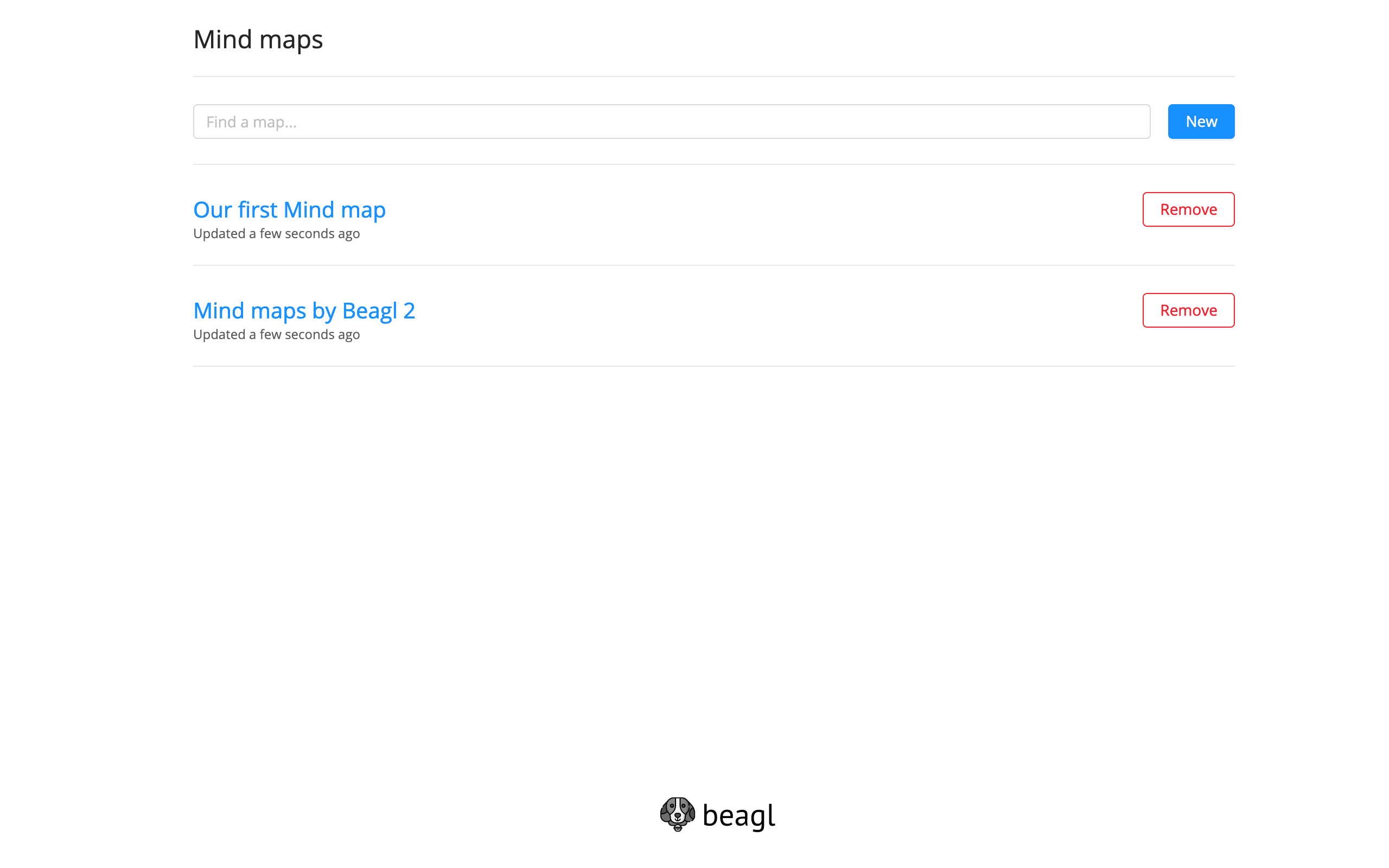Click the beagl wordmark in the footer
Screen dimensions: 1389x868
coord(738,815)
